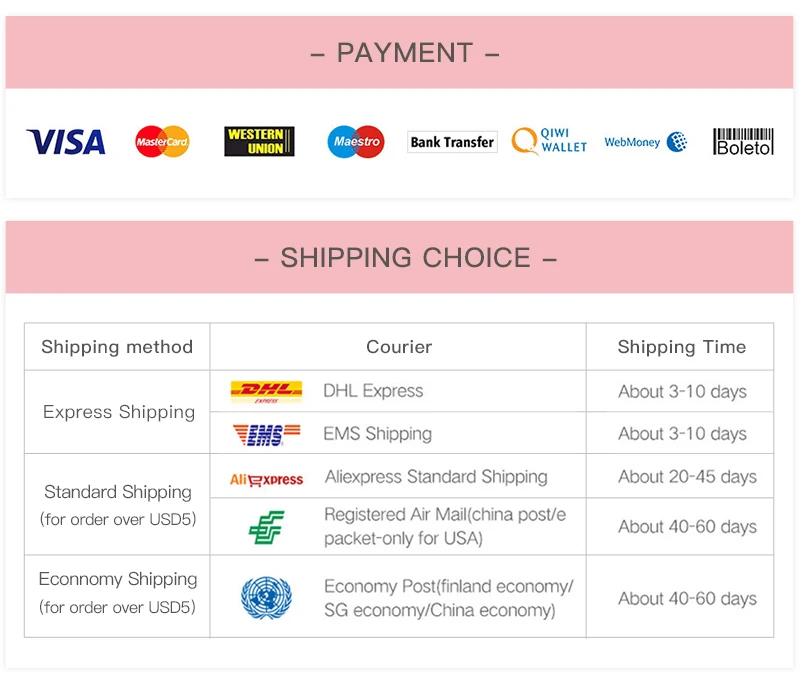Click the EMS Shipping logo
800x674 pixels.
[x=266, y=434]
